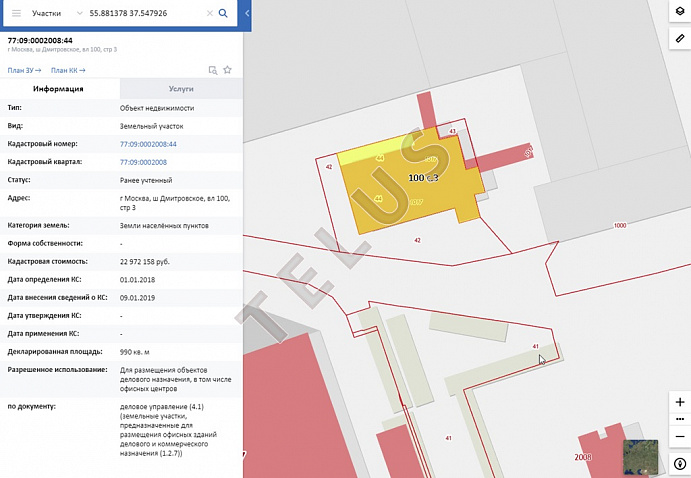Click Объект недвижимости type value

(x=157, y=108)
